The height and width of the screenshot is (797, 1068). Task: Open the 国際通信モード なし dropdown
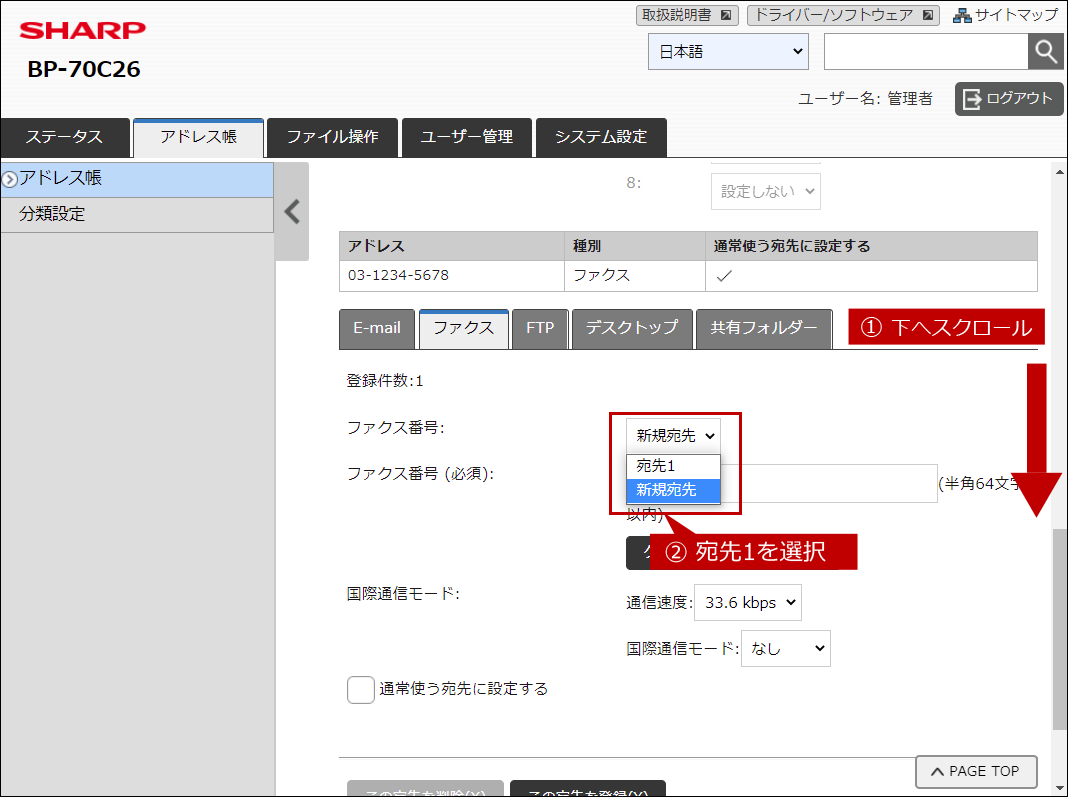pyautogui.click(x=785, y=648)
